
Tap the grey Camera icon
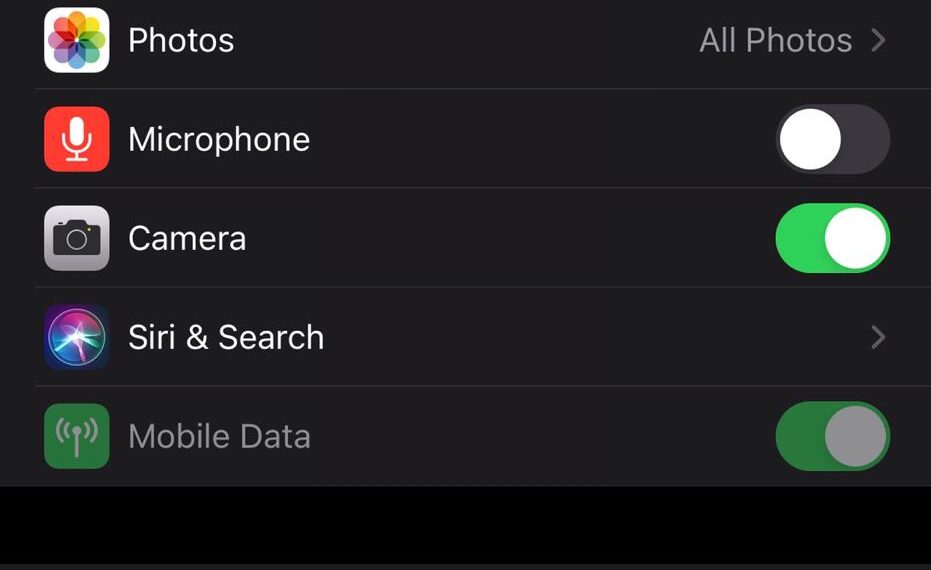tap(76, 238)
